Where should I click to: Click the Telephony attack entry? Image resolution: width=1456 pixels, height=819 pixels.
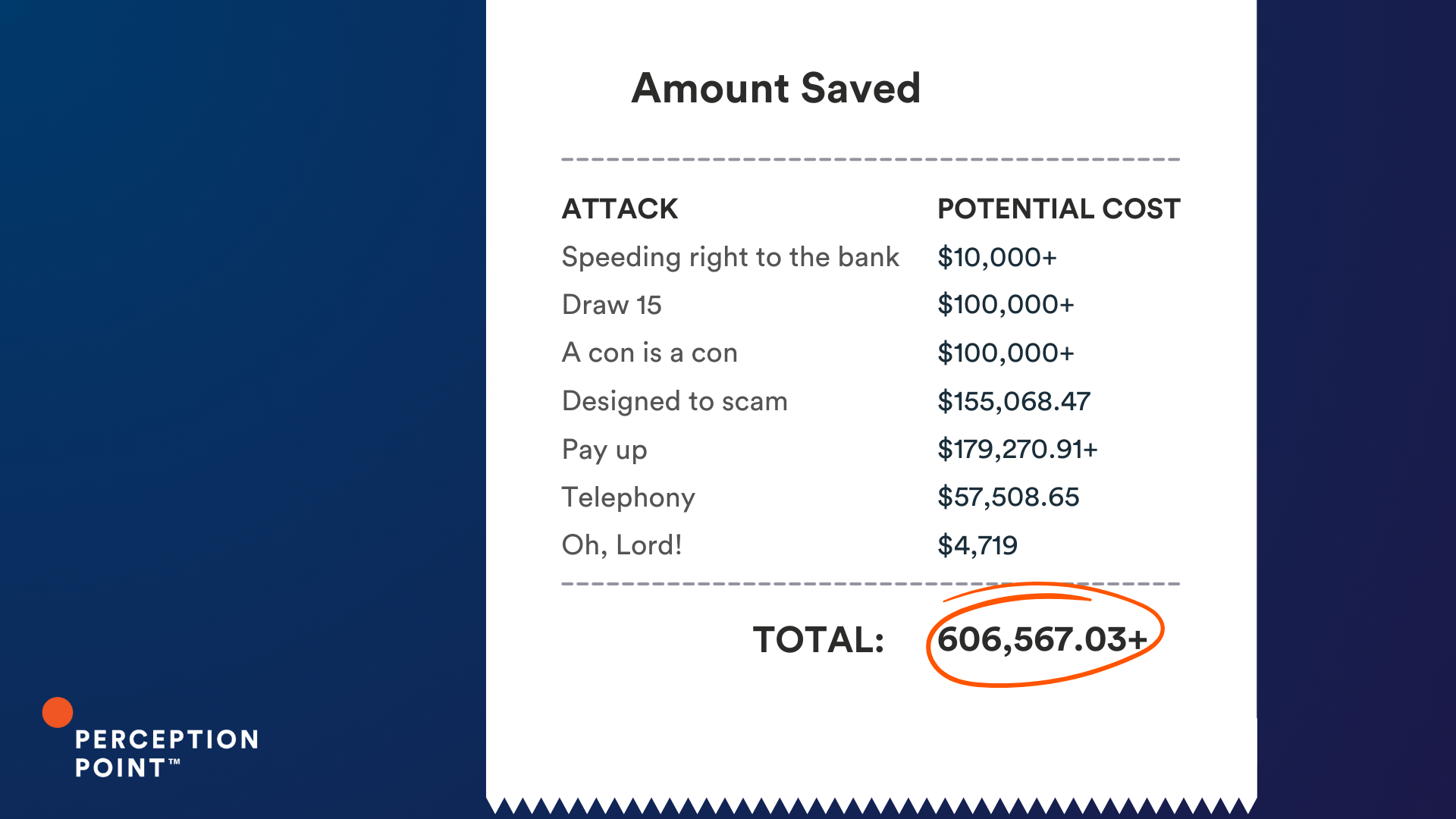628,497
